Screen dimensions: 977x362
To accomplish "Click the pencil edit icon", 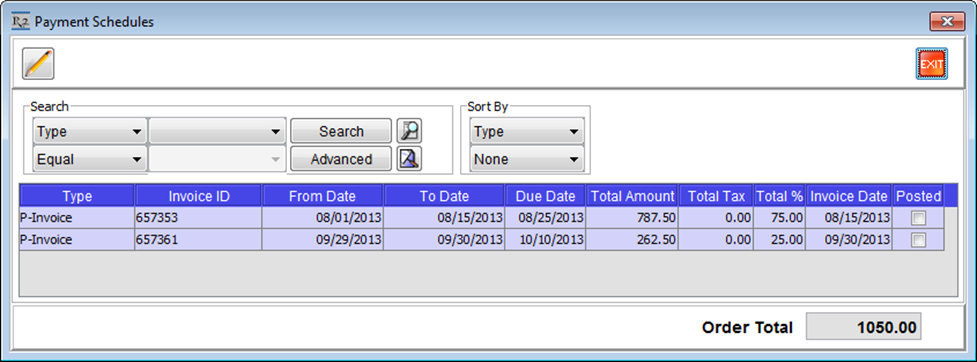I will [39, 64].
